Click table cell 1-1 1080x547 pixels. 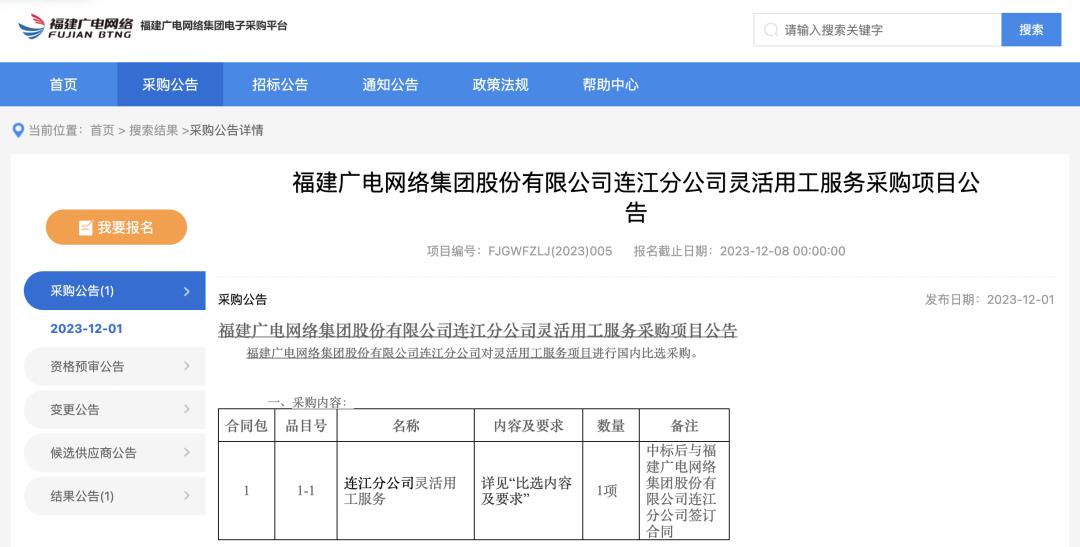click(x=306, y=491)
